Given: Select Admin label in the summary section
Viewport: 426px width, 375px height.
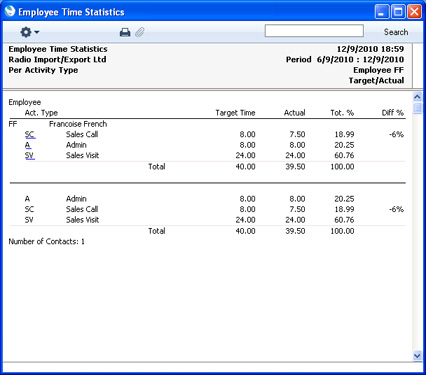Looking at the screenshot, I should point(76,199).
